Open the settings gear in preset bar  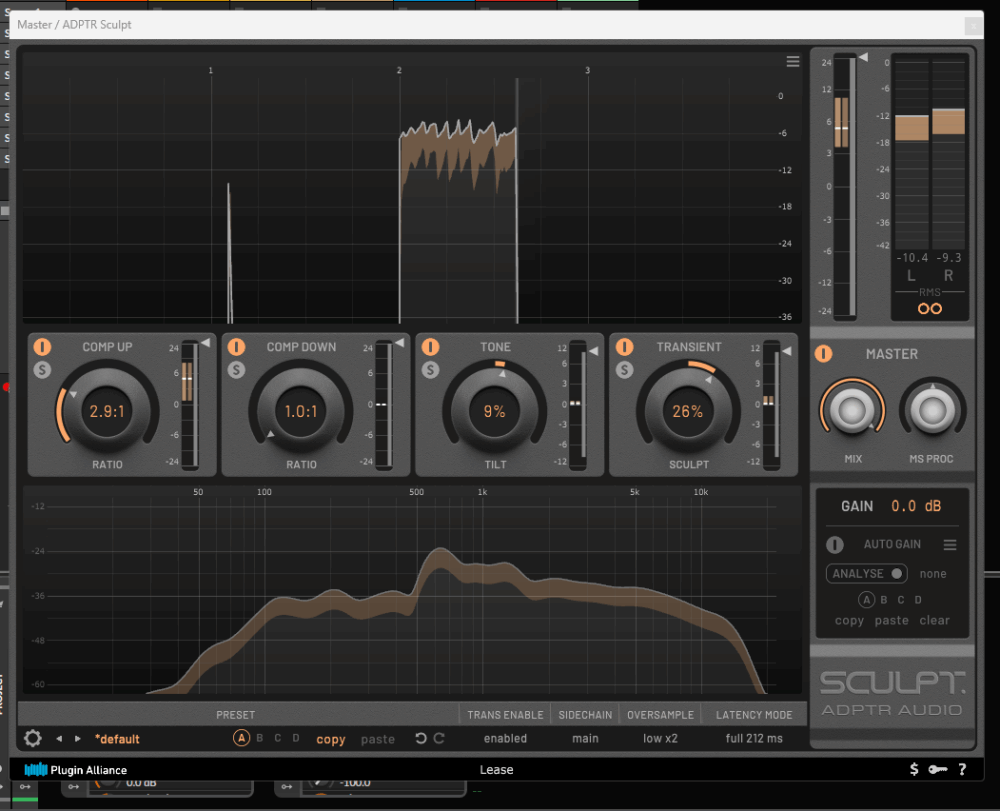[x=33, y=739]
